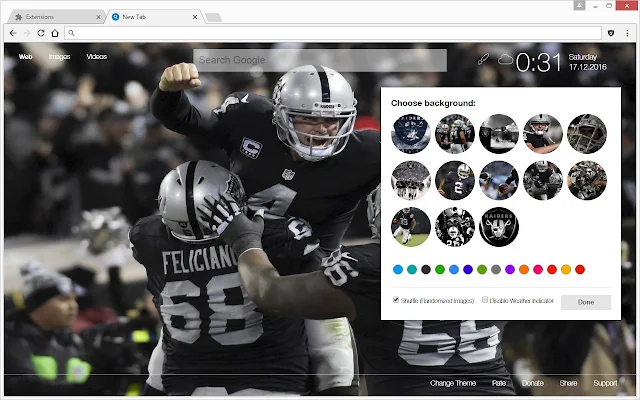Viewport: 640px width, 400px height.
Task: Enable the Disable Weather Indicator checkbox
Action: click(485, 300)
